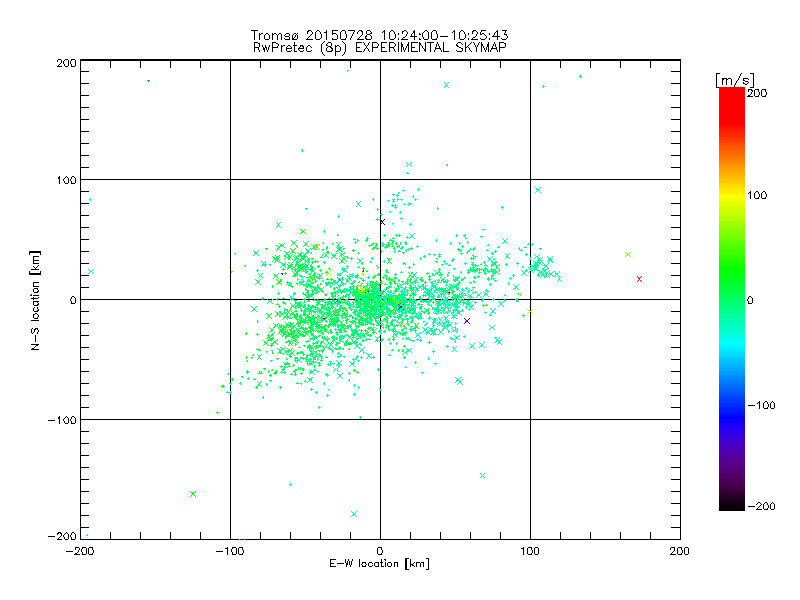The width and height of the screenshot is (800, 600).
Task: Click the y-axis tick label "100"
Action: pos(66,180)
